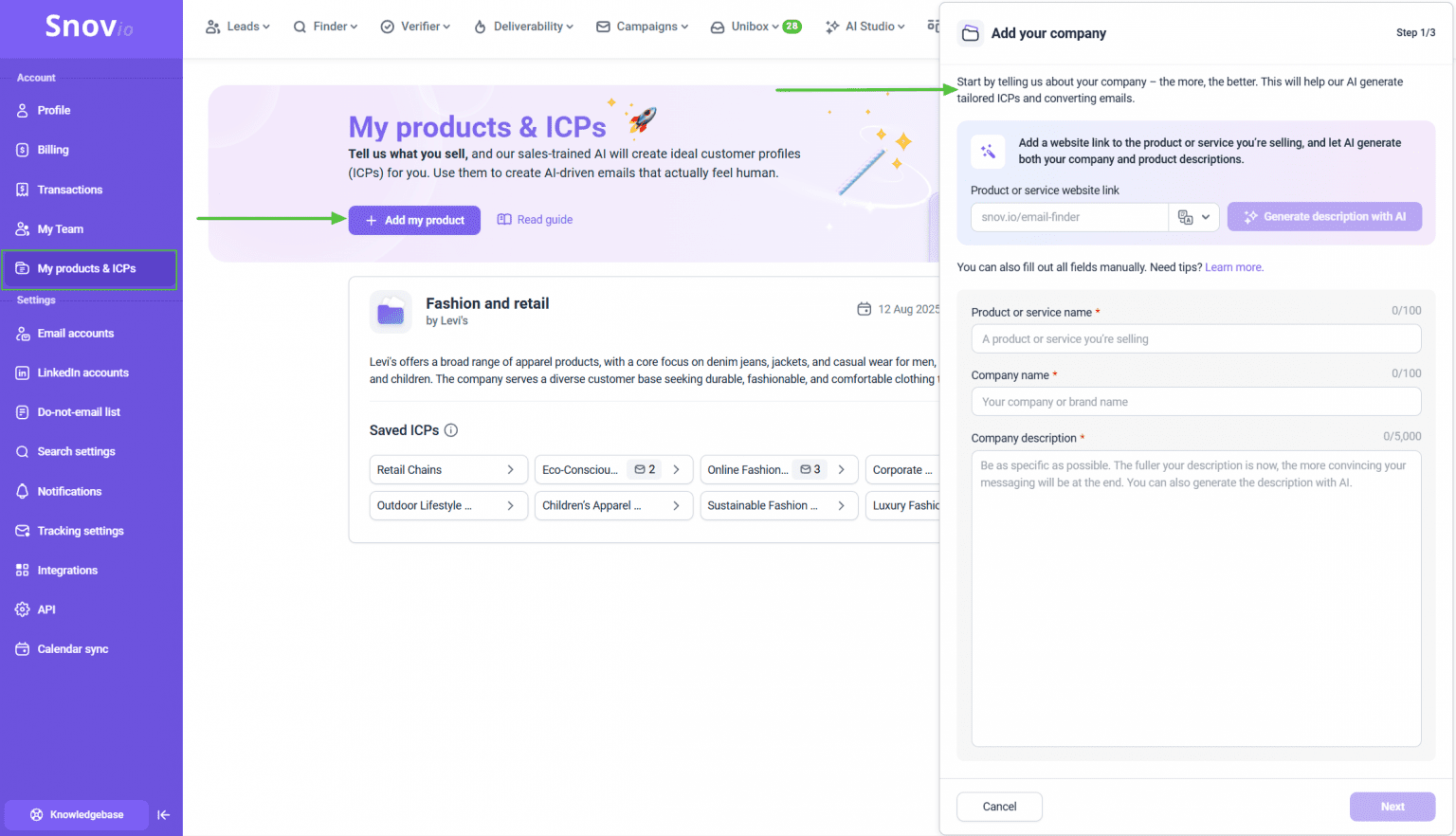Open the AI Studio menu
Screen dimensions: 1456x836
[865, 27]
